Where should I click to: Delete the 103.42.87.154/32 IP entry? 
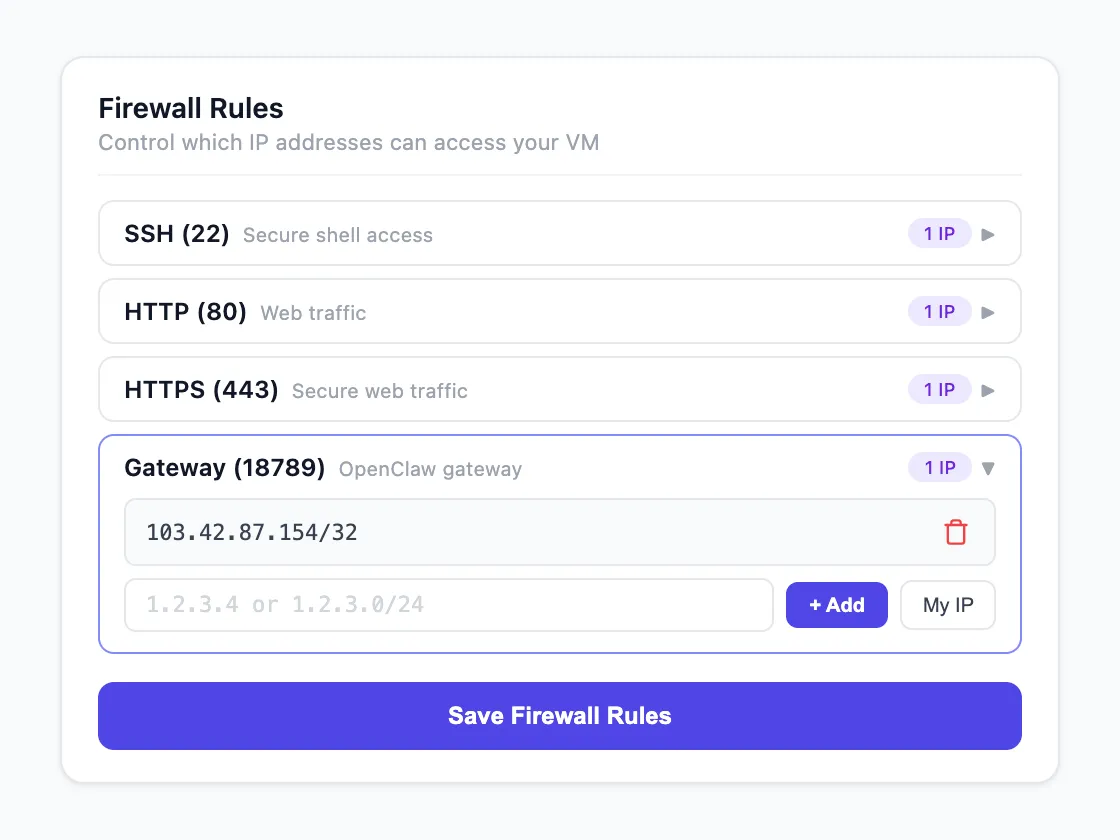(955, 532)
